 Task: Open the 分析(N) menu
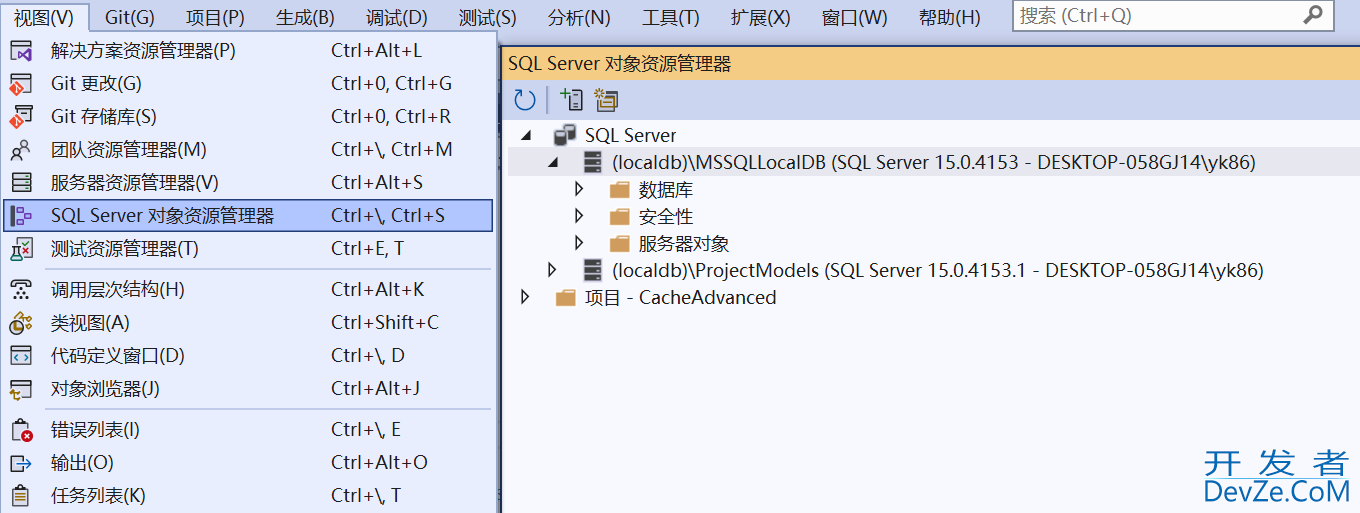[x=579, y=17]
